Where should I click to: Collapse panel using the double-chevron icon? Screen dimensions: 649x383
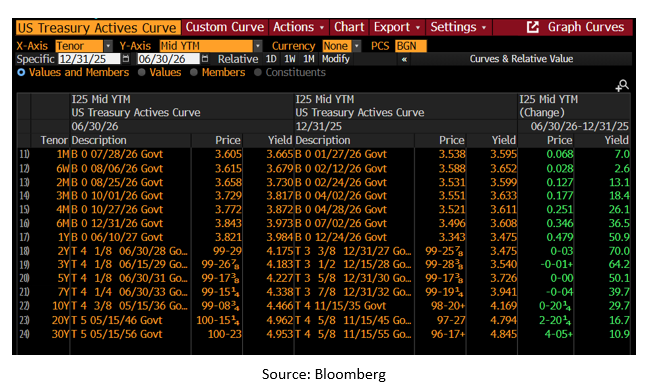click(404, 59)
